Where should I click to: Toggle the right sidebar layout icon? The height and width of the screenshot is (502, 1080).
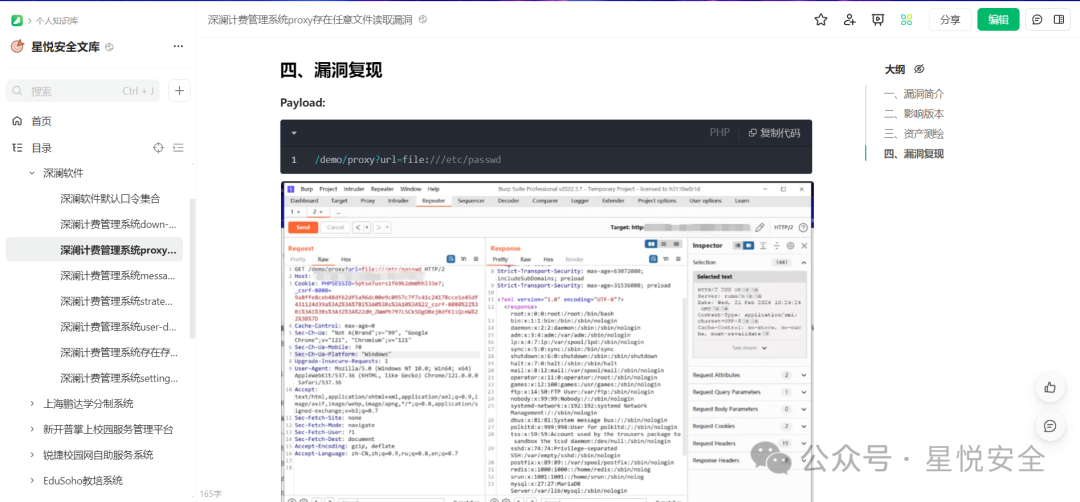coord(1059,20)
